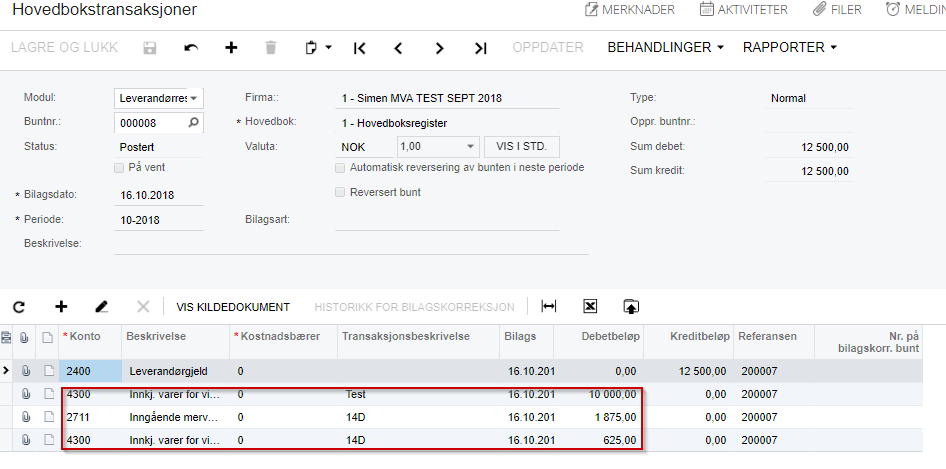Add new batch with top plus icon
Image resolution: width=946 pixels, height=469 pixels.
[231, 48]
